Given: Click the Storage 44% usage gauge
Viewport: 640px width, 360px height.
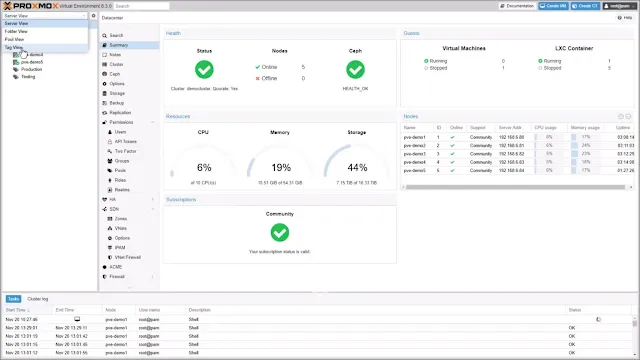Looking at the screenshot, I should [357, 161].
